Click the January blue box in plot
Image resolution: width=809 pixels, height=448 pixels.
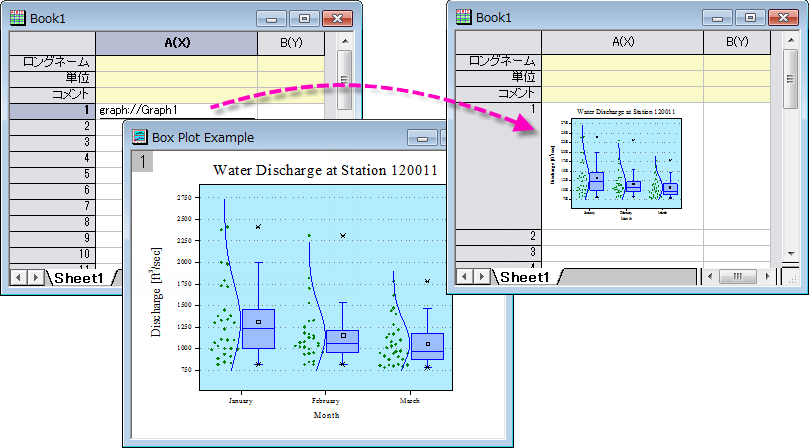point(258,329)
